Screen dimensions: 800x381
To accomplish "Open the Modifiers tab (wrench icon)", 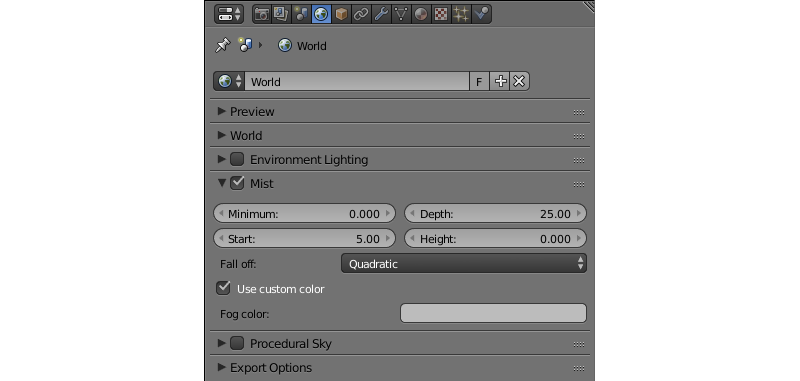I will click(381, 14).
